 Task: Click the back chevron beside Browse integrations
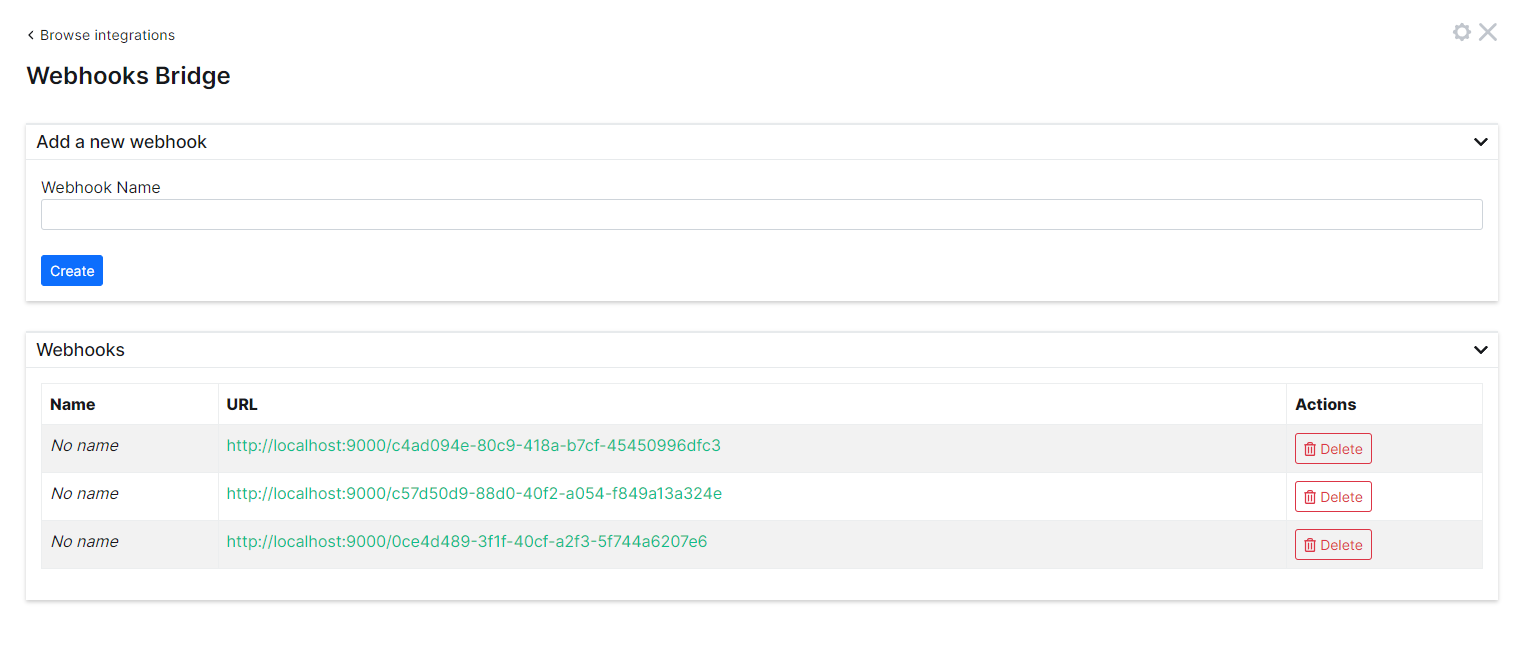pyautogui.click(x=31, y=35)
